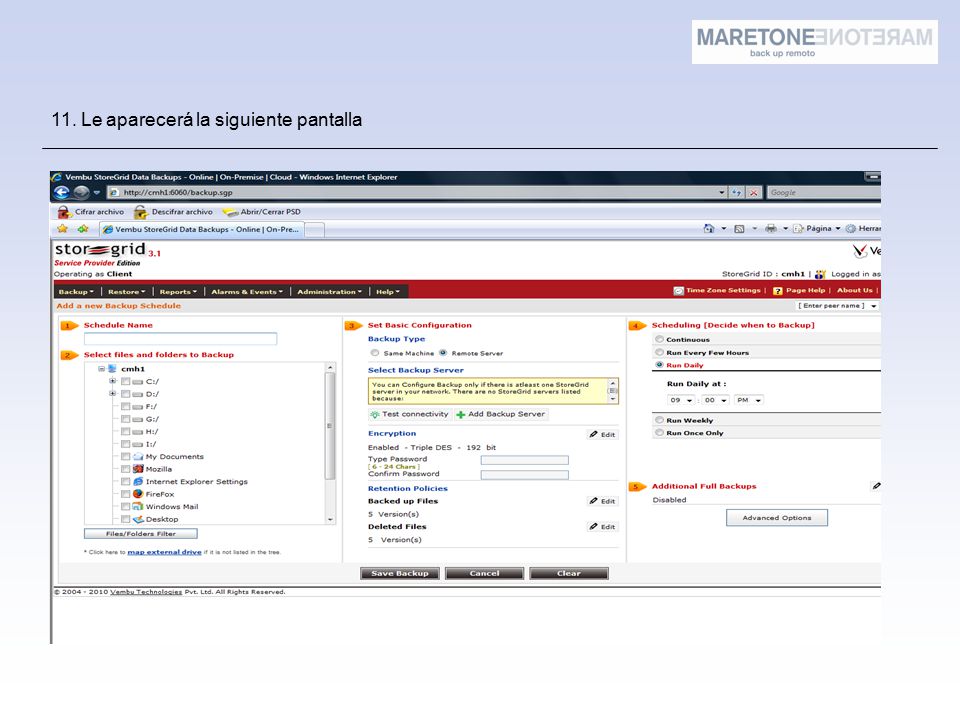This screenshot has width=960, height=720.
Task: Click the About Us link
Action: 855,291
